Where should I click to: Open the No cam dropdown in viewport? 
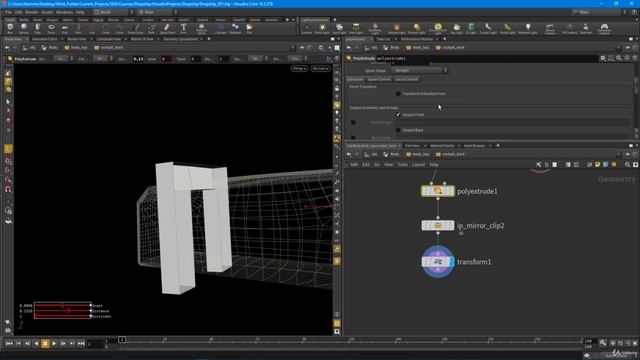coord(320,69)
